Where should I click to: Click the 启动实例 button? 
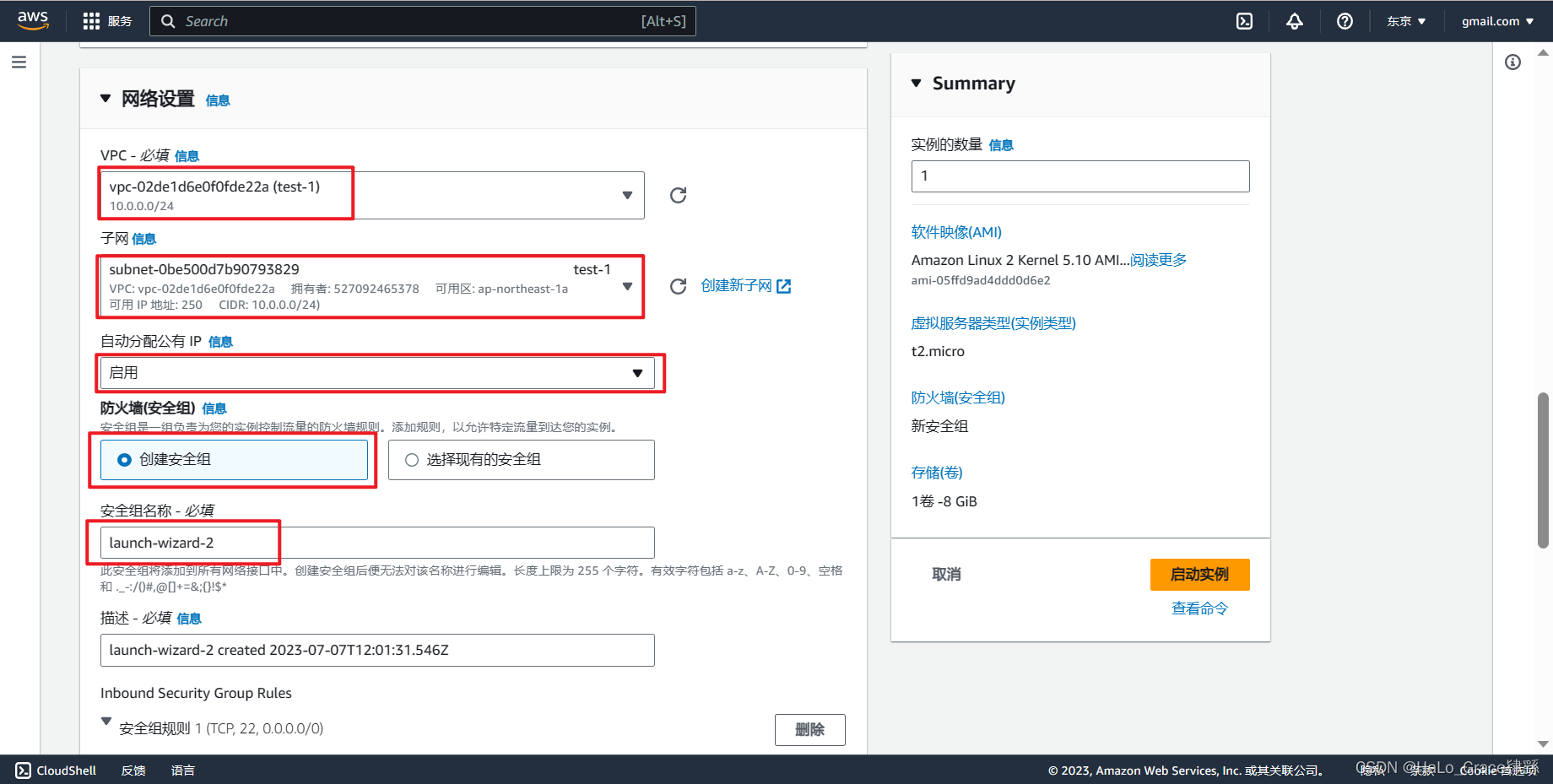[1199, 575]
